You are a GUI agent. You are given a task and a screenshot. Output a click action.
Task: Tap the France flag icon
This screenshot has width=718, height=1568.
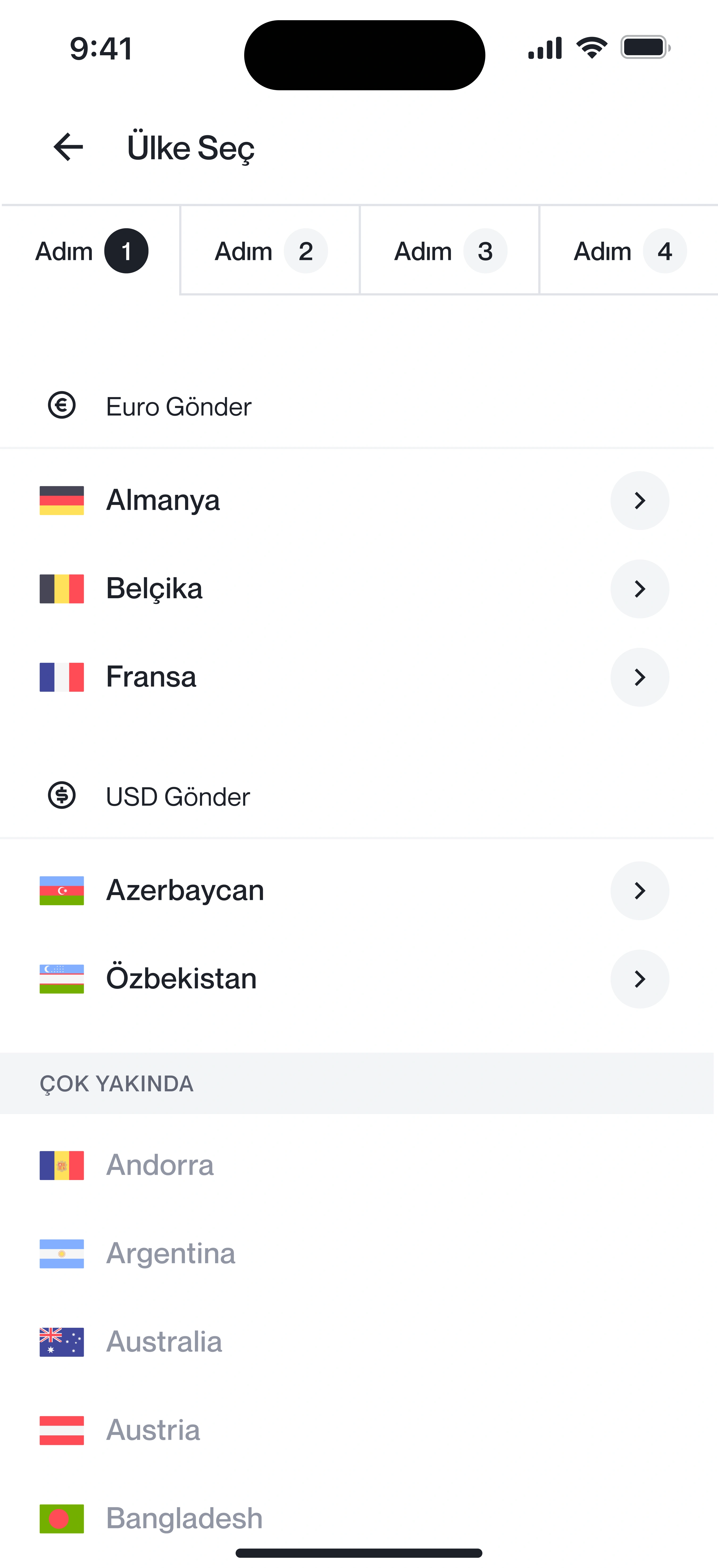tap(61, 677)
